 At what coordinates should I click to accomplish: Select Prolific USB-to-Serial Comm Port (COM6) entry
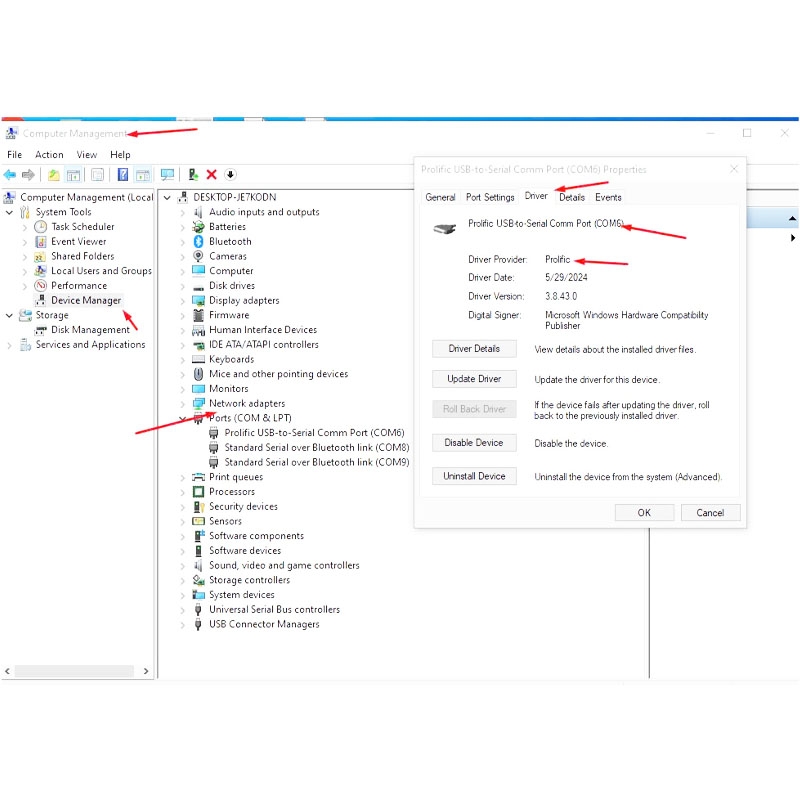[314, 433]
